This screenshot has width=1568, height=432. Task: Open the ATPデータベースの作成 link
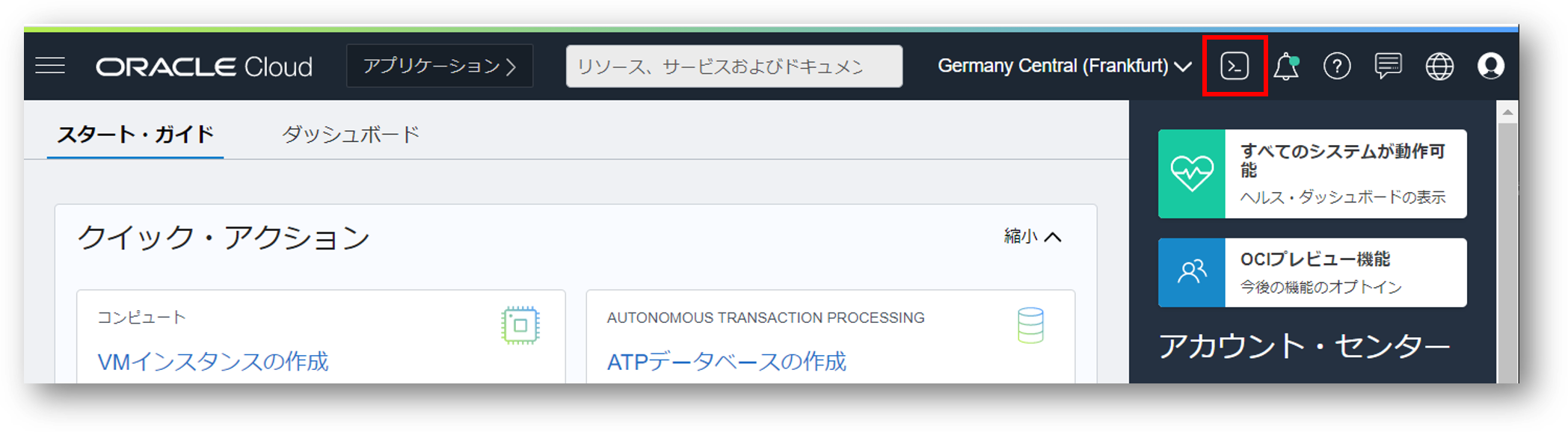coord(726,362)
